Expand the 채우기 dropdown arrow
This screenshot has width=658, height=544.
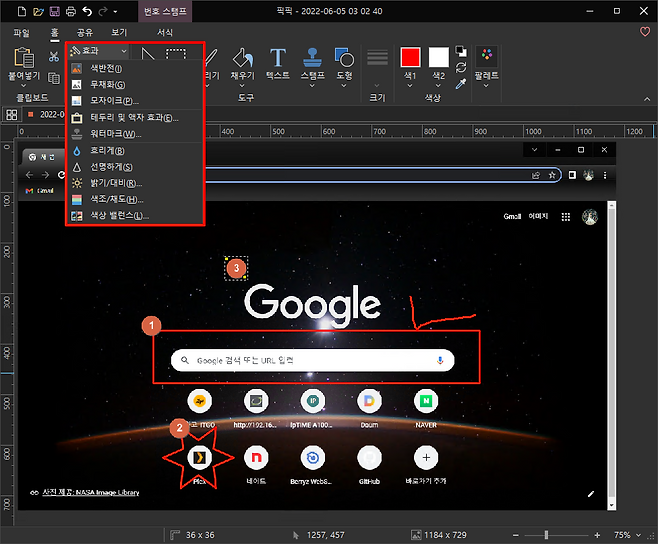point(242,86)
